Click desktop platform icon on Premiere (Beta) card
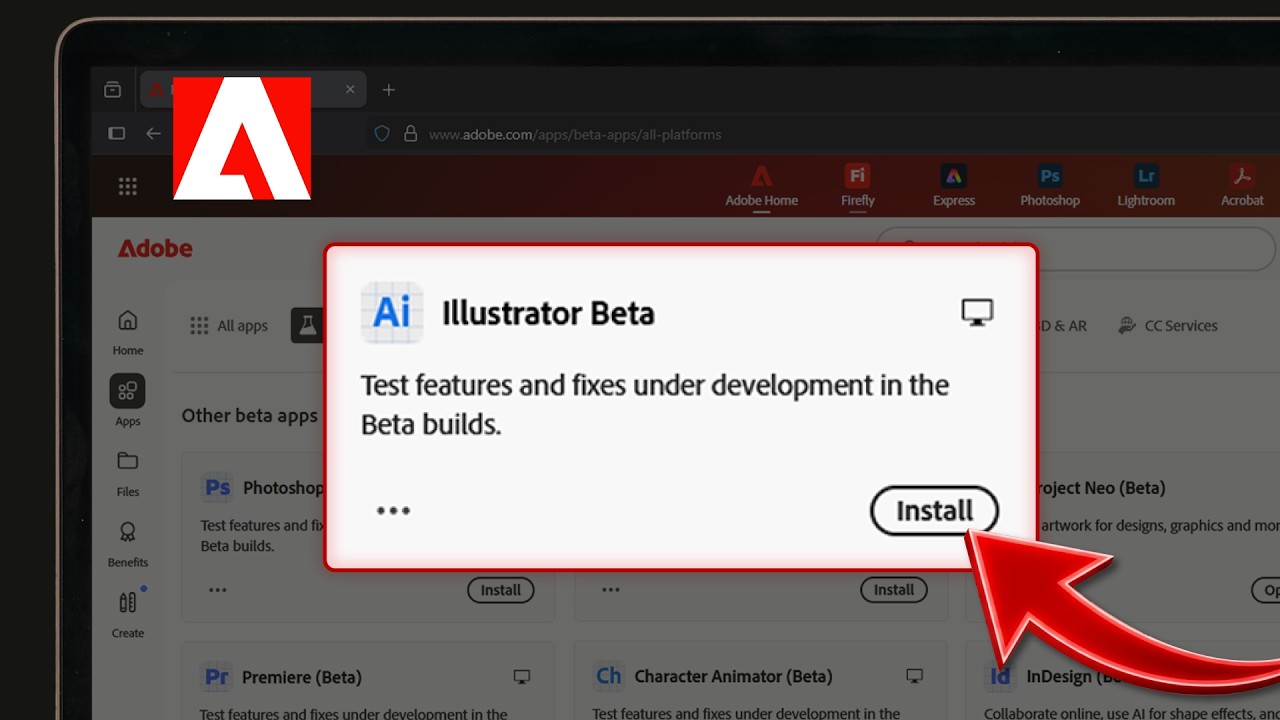Image resolution: width=1280 pixels, height=720 pixels. pos(521,677)
